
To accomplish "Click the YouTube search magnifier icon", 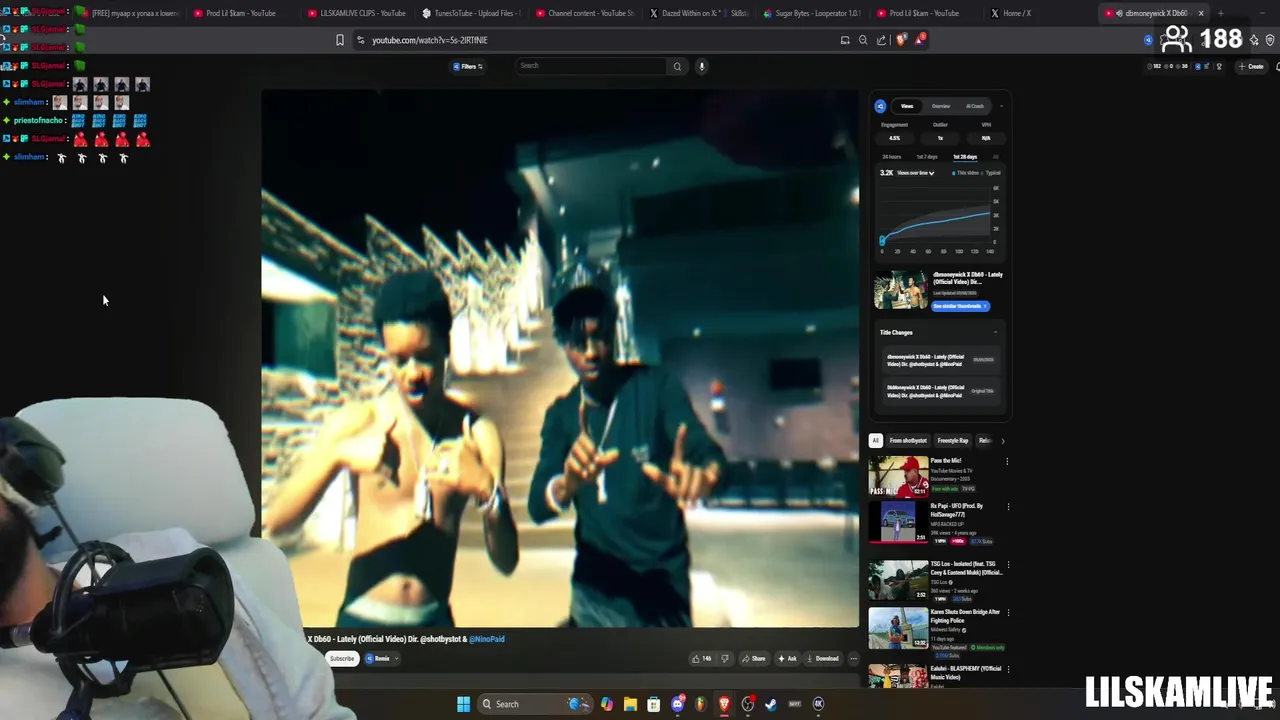I will click(677, 66).
